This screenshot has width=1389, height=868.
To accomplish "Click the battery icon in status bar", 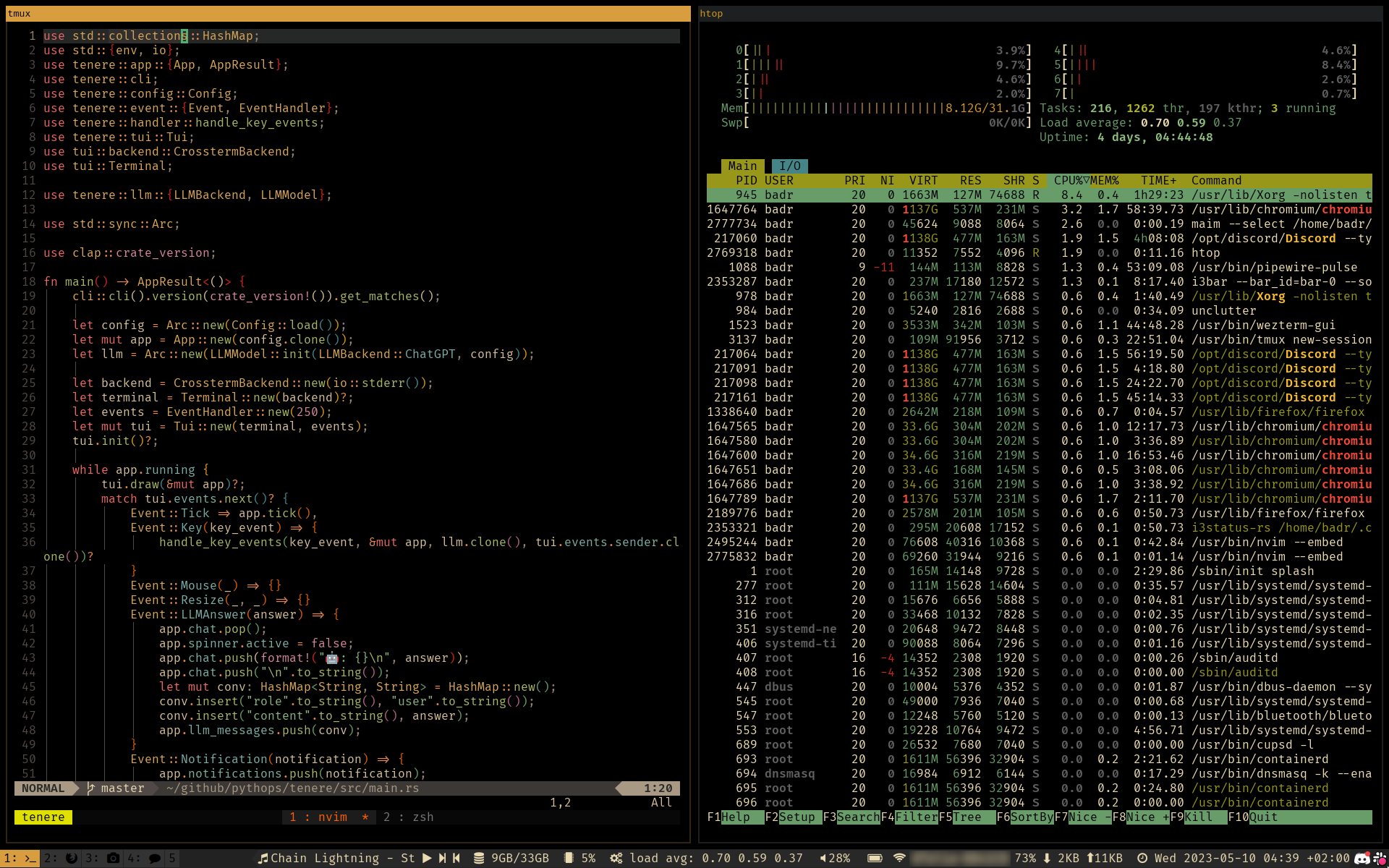I will pyautogui.click(x=875, y=858).
